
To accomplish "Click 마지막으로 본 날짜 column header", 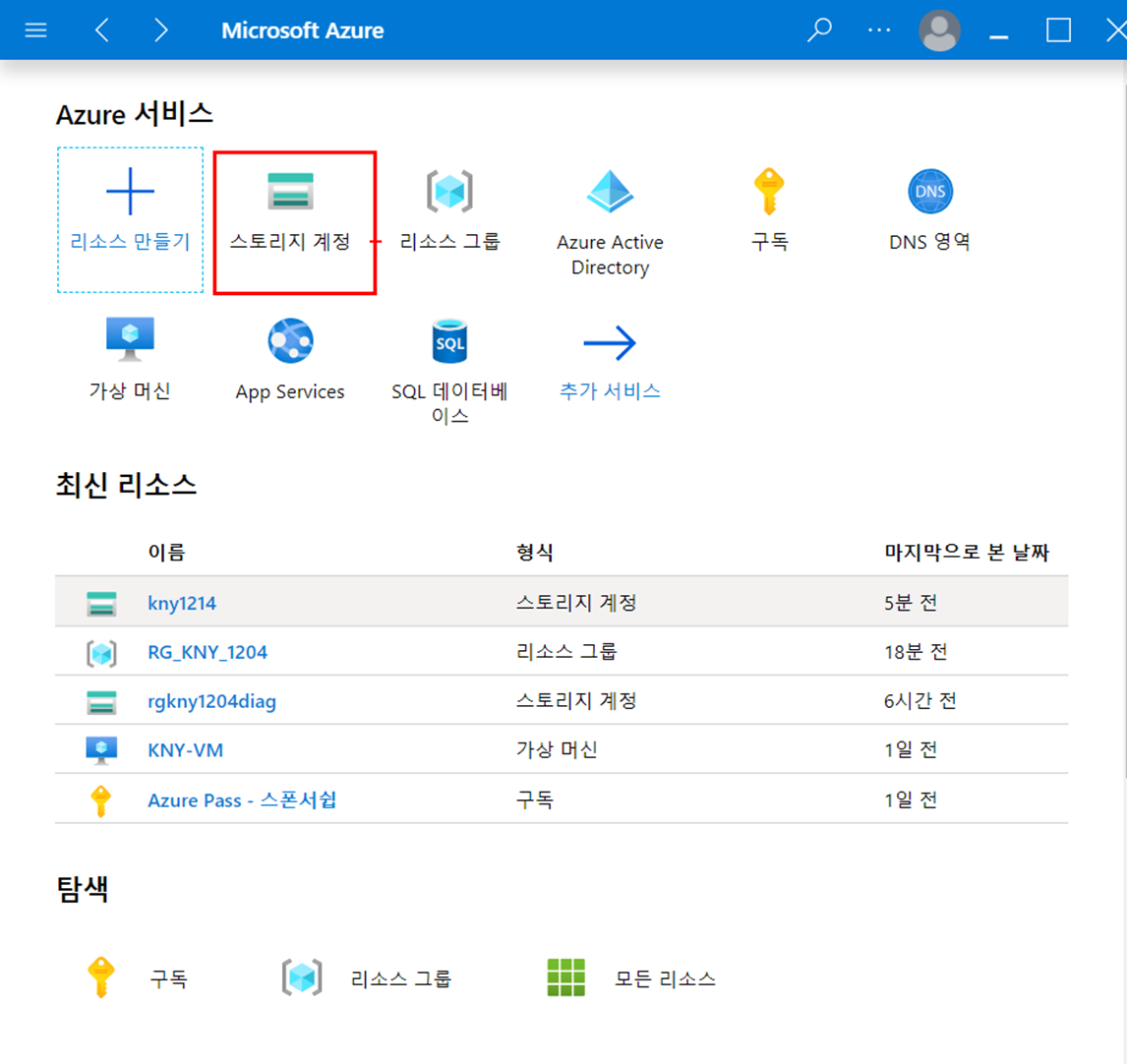I will coord(967,552).
